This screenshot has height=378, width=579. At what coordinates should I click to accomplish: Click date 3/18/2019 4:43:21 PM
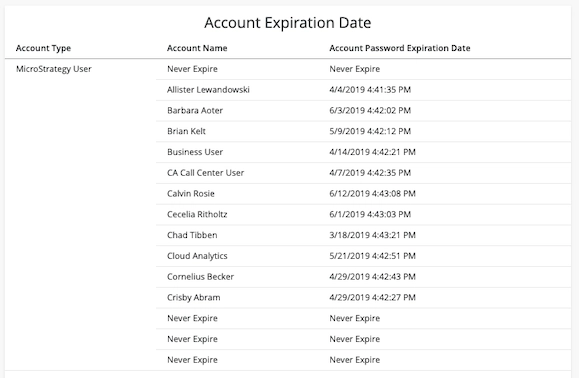[x=372, y=235]
